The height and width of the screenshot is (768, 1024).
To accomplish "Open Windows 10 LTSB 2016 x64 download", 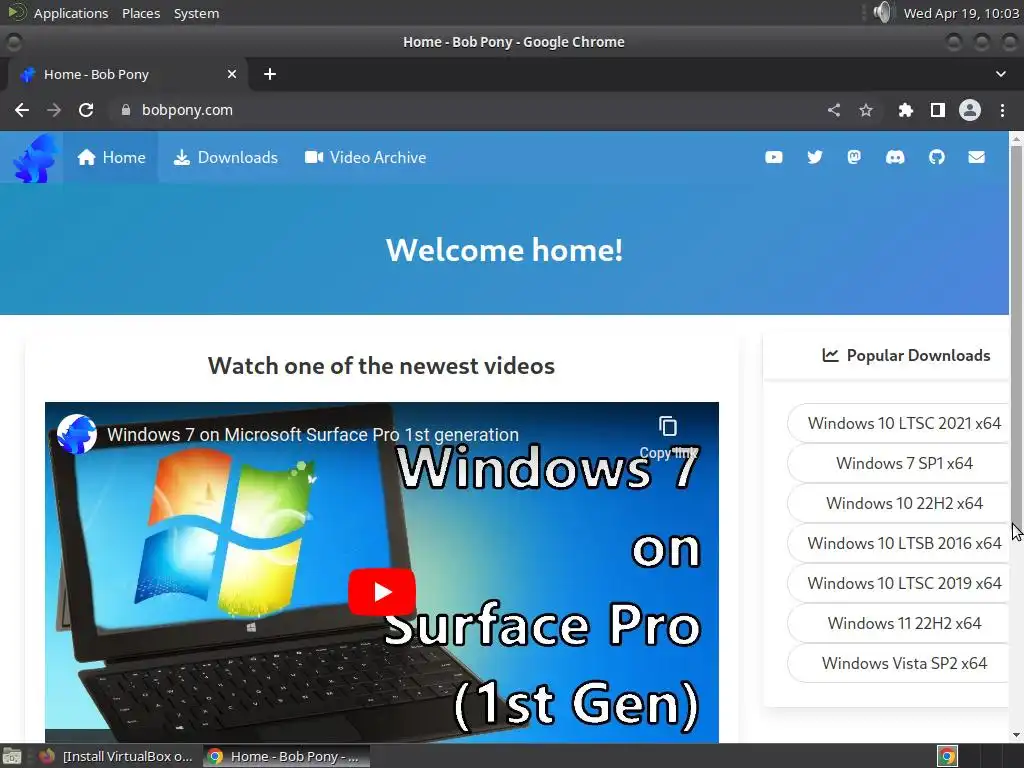I will [899, 543].
